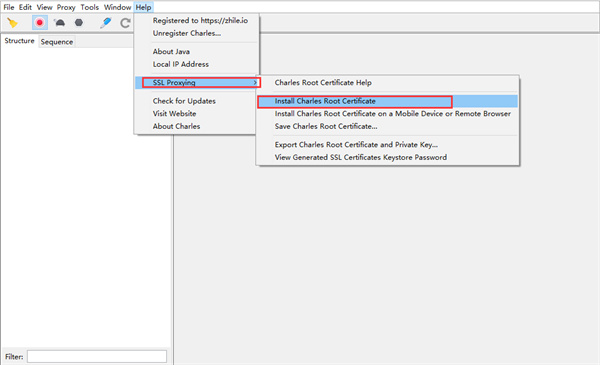Image resolution: width=600 pixels, height=365 pixels.
Task: Select Local IP Address menu item
Action: pos(196,64)
